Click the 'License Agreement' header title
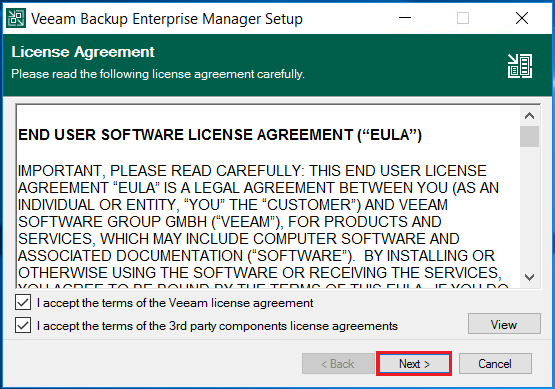Screen dimensions: 555x389 pos(83,52)
